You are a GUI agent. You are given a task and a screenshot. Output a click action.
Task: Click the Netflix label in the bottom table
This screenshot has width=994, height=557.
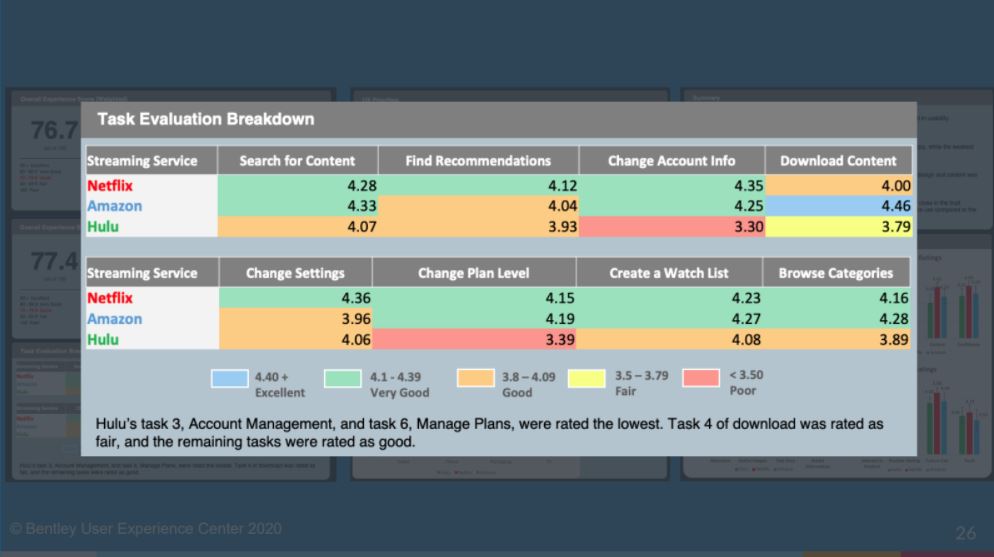click(x=110, y=298)
